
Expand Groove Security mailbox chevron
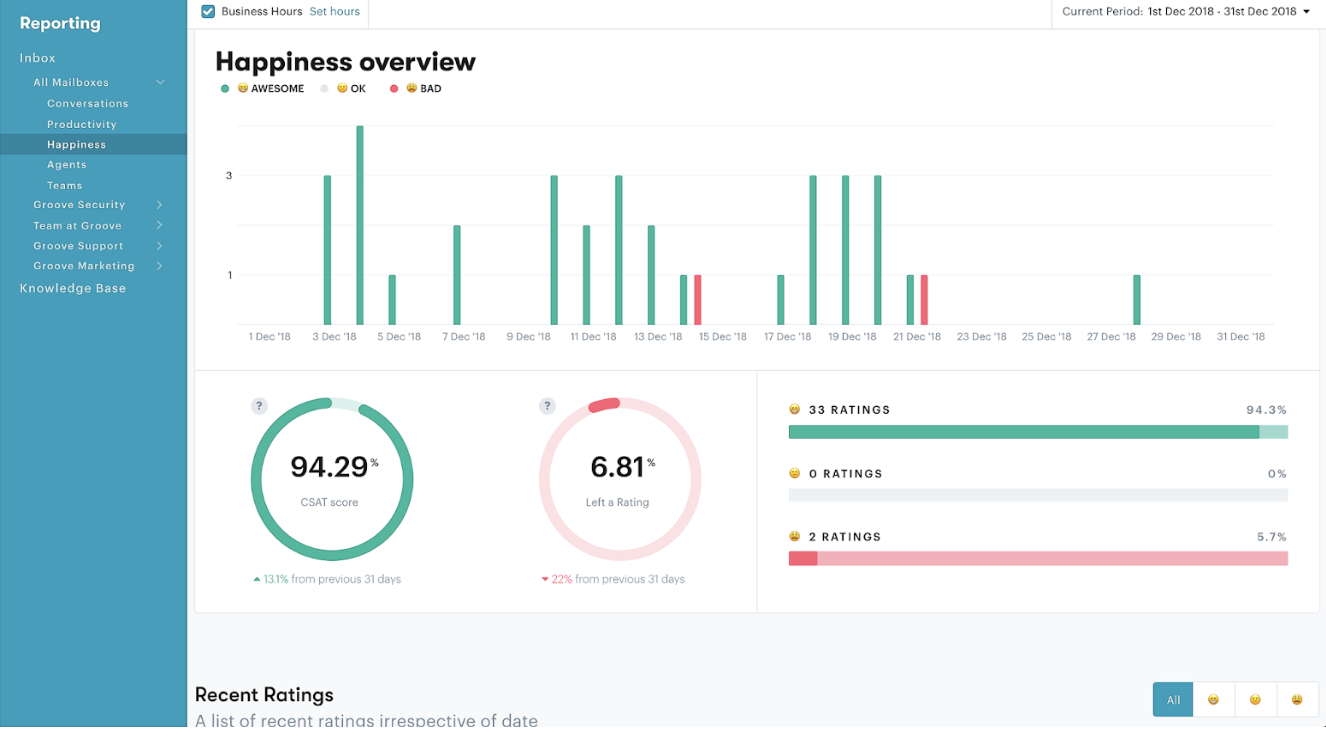tap(160, 205)
